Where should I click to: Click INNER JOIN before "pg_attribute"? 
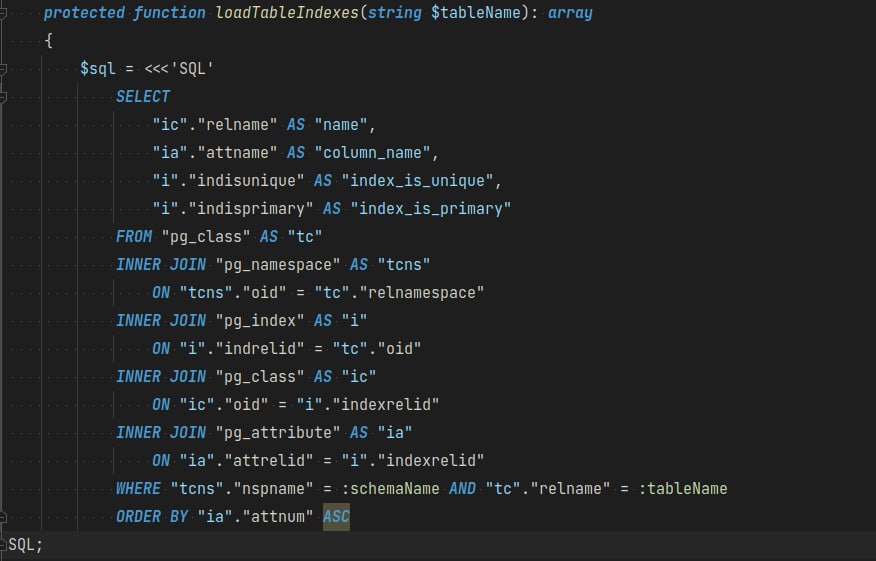[161, 432]
